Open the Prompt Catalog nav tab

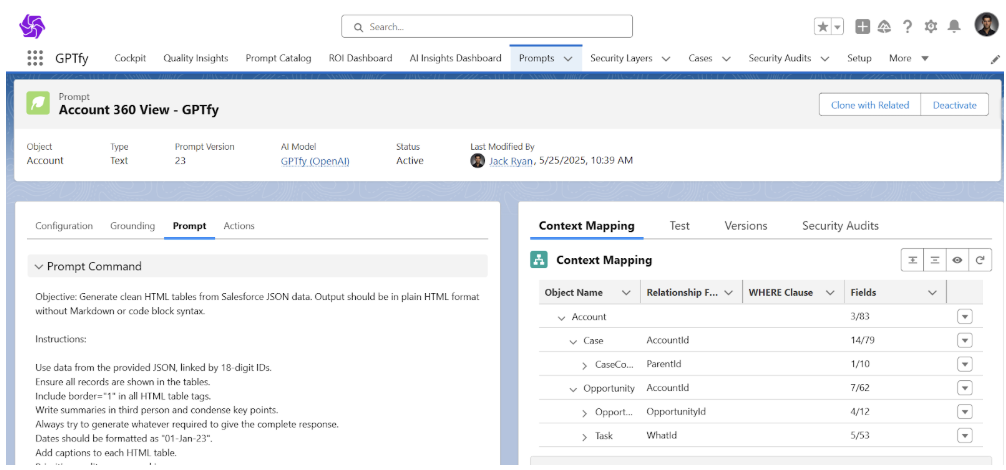pyautogui.click(x=278, y=58)
